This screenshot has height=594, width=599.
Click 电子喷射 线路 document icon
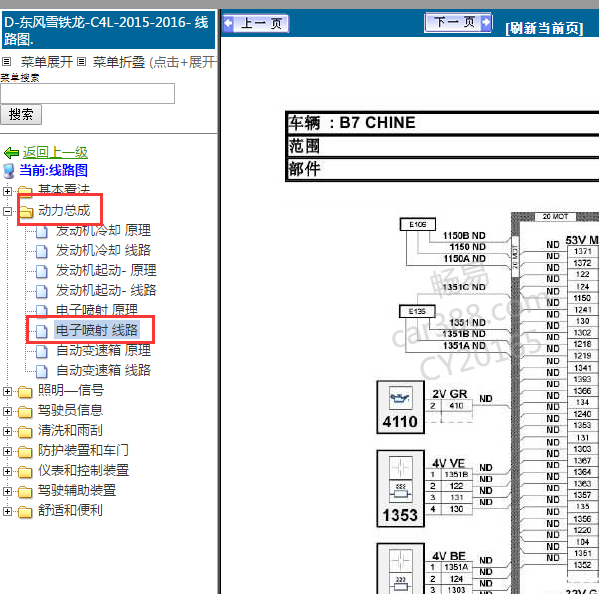coord(42,331)
